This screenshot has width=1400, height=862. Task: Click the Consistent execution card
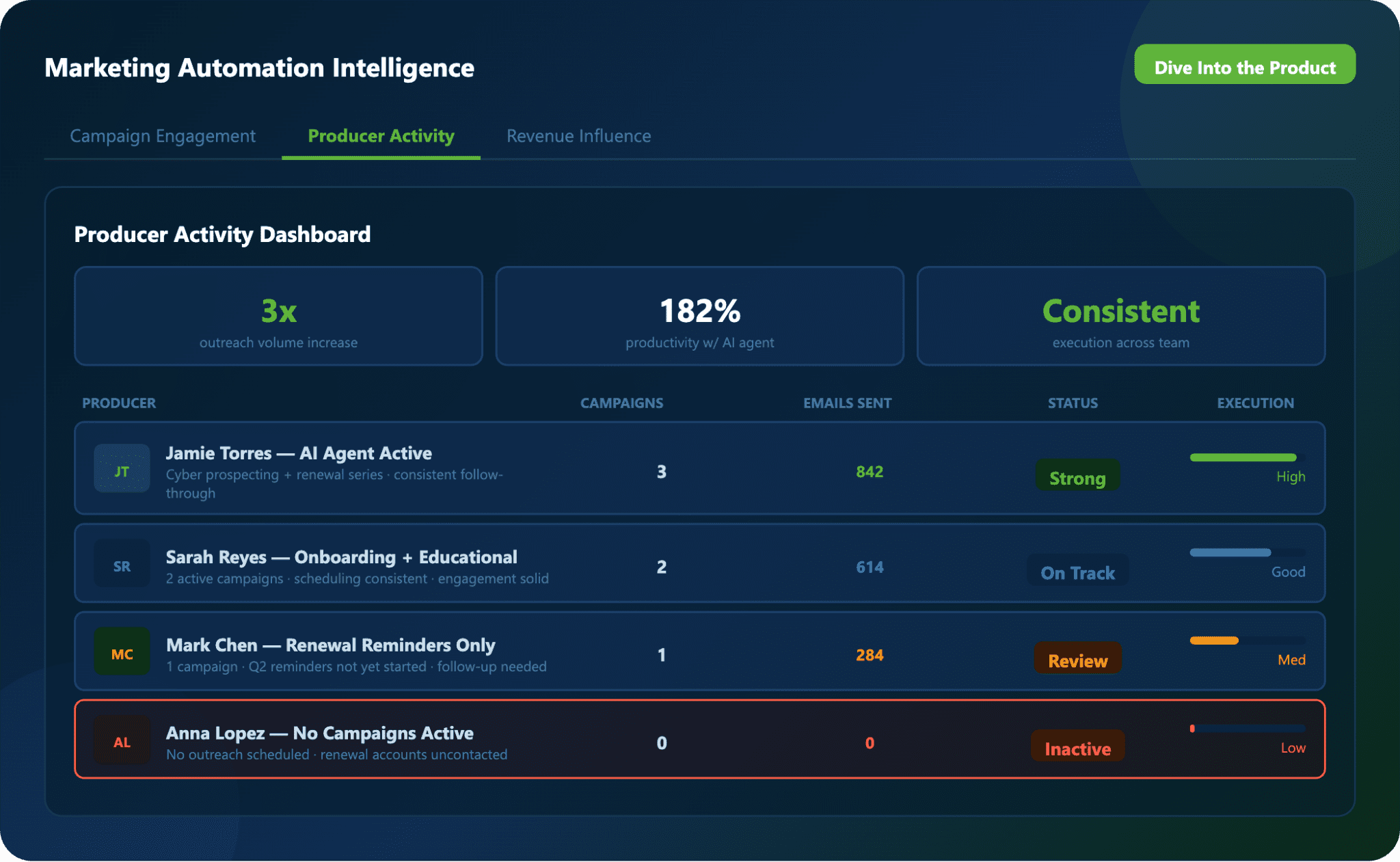(x=1120, y=316)
